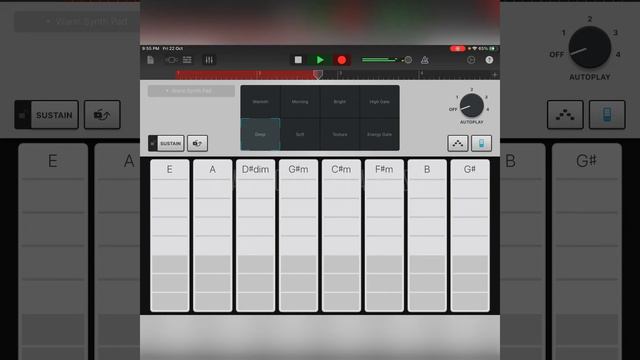Image resolution: width=640 pixels, height=360 pixels.
Task: Play the C#m chord strip
Action: tap(341, 236)
